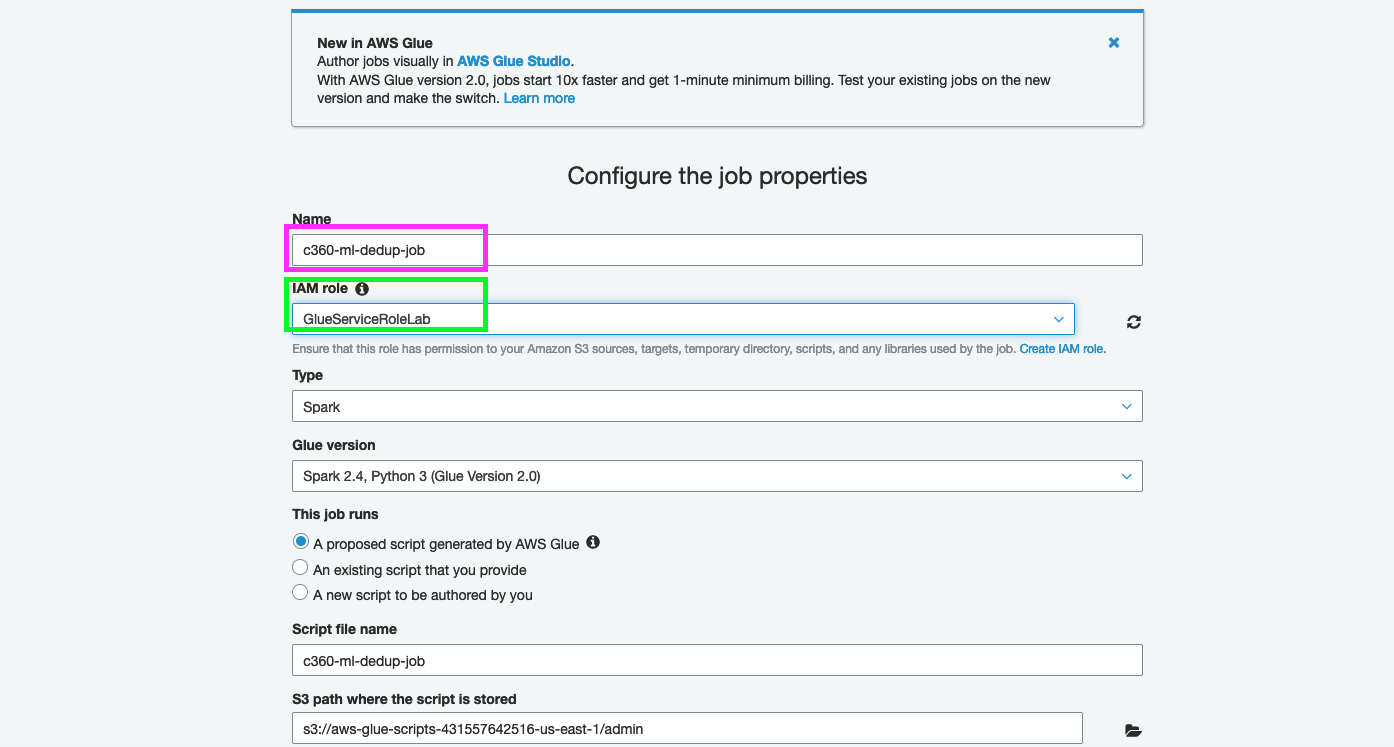Viewport: 1394px width, 747px height.
Task: Click info icon beside proposed script option
Action: pyautogui.click(x=593, y=542)
